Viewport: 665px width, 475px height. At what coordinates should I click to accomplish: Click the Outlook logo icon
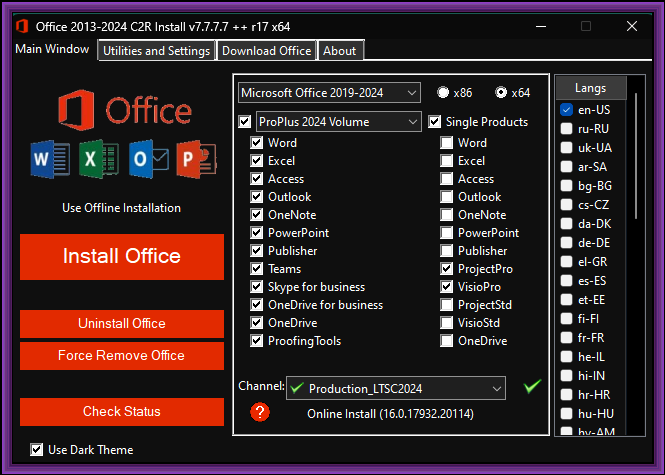[148, 159]
